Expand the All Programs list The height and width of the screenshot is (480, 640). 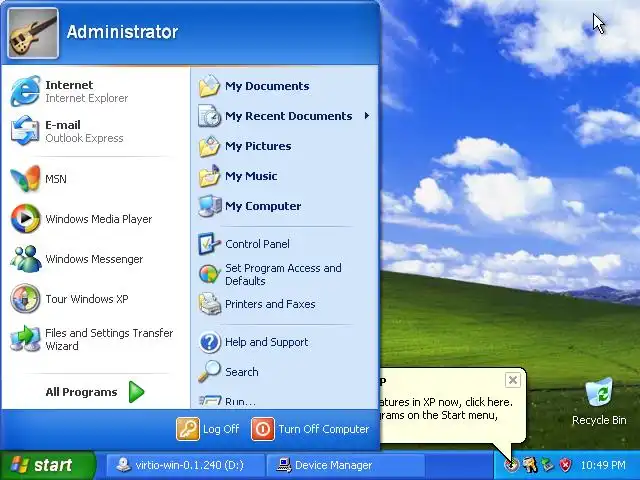(95, 392)
